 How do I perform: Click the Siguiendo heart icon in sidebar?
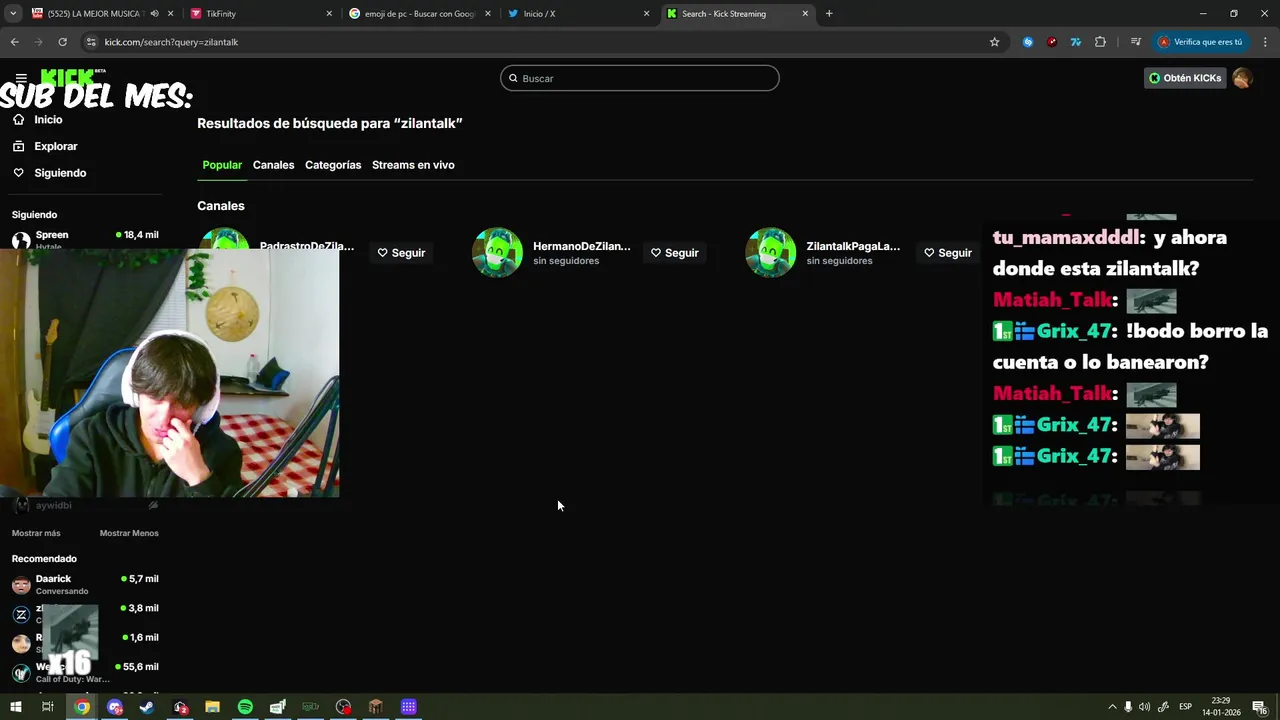click(x=18, y=173)
